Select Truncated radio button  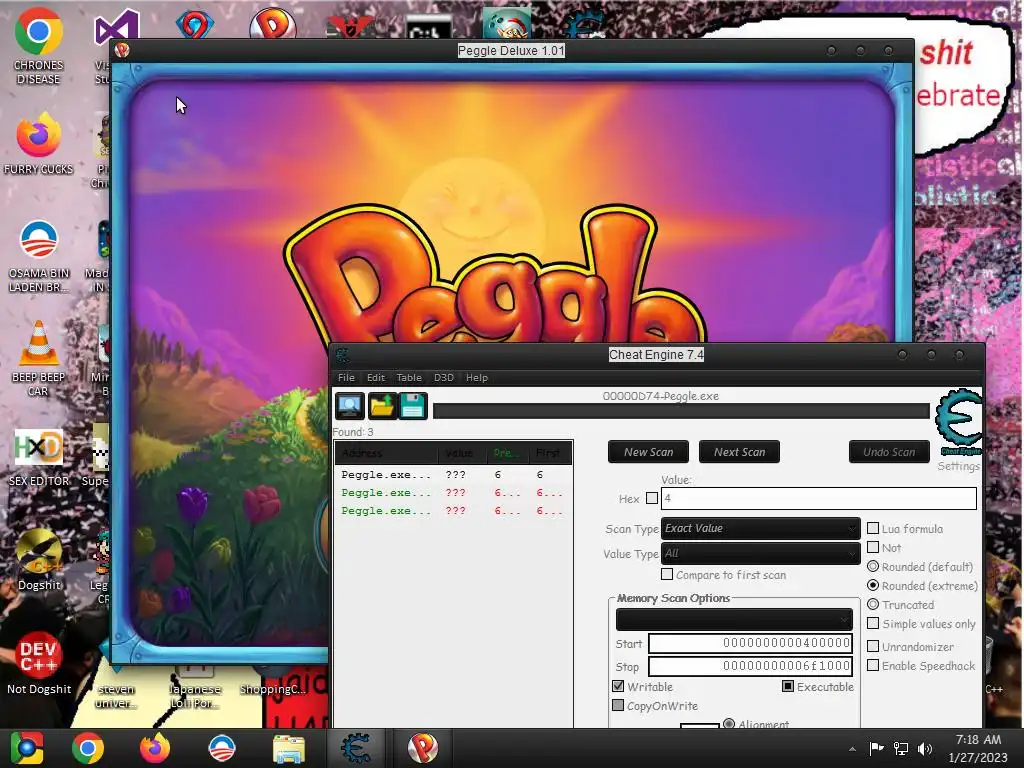click(873, 604)
